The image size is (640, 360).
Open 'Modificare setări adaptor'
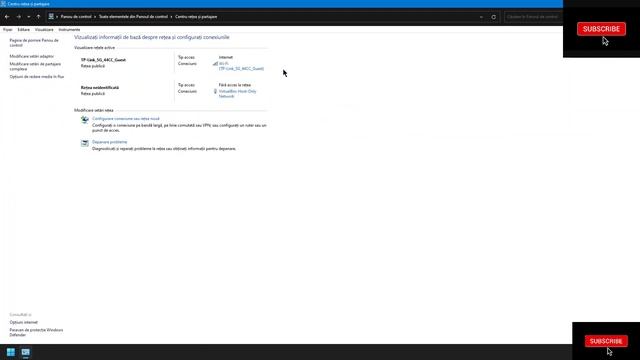click(31, 56)
